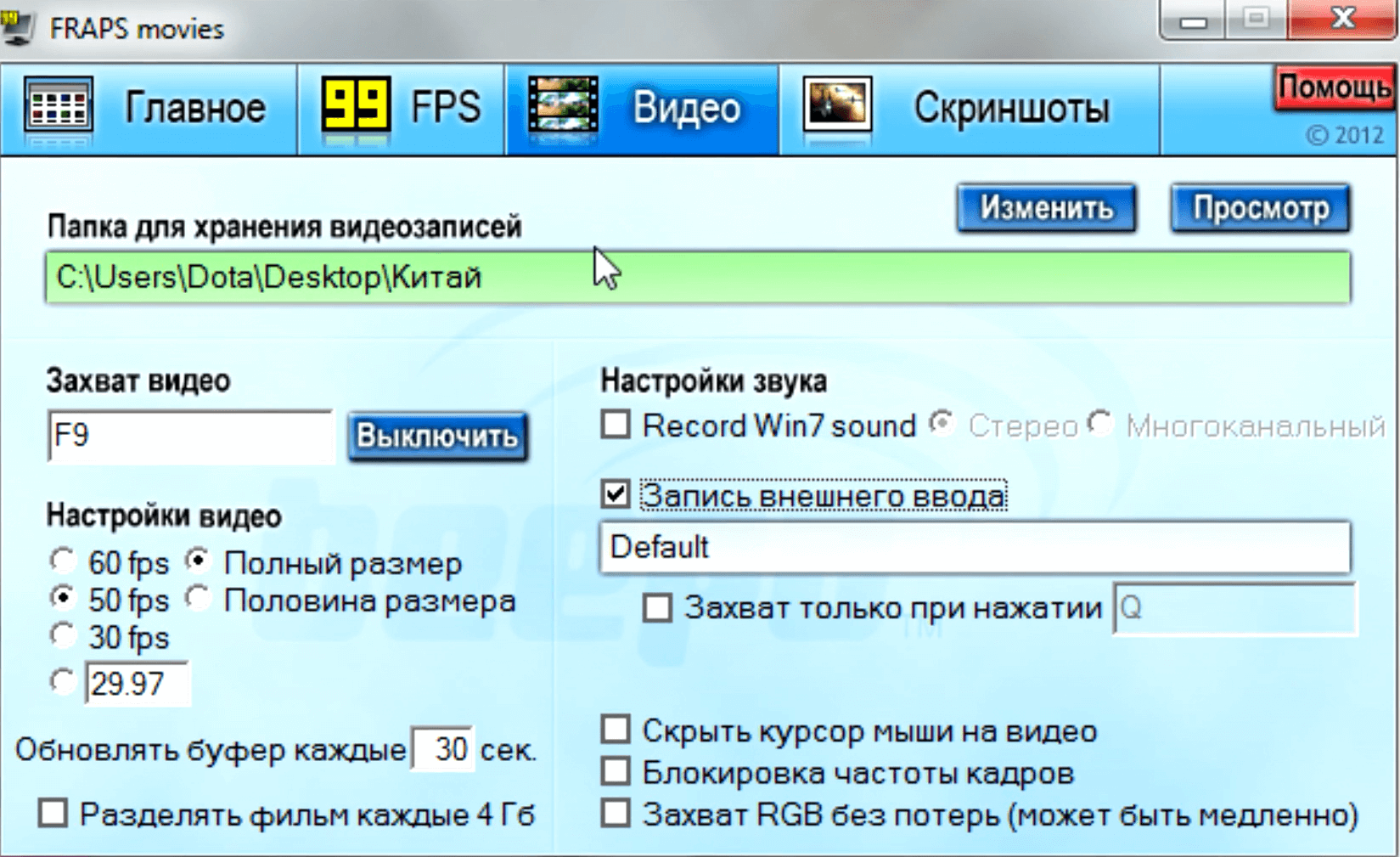Select the 50 fps radio button

62,598
